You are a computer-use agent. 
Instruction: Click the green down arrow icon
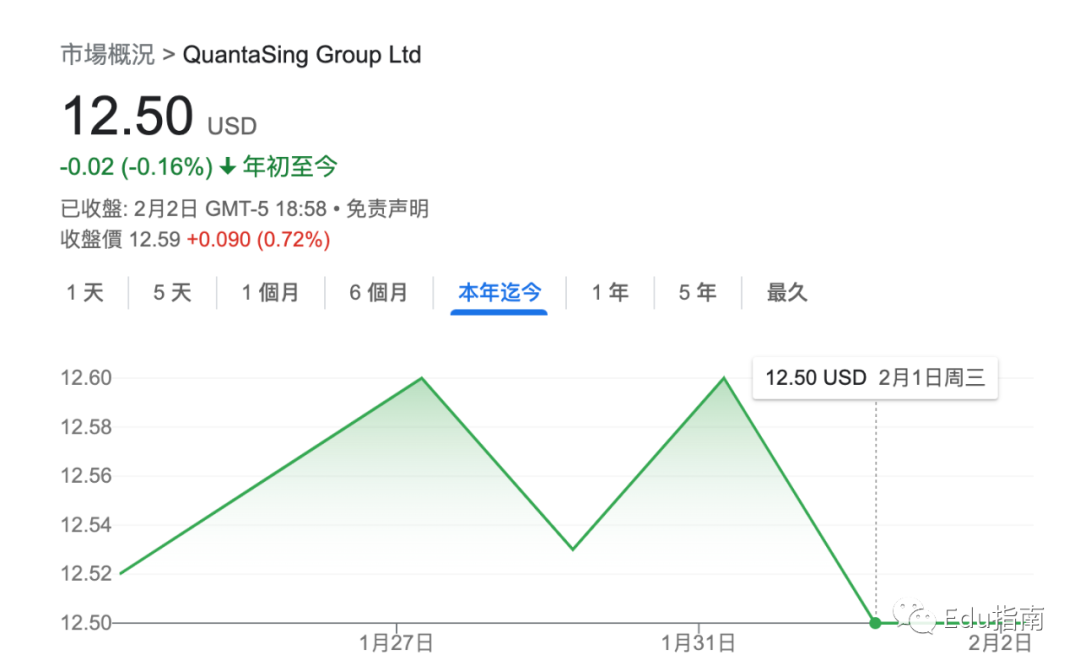(228, 167)
